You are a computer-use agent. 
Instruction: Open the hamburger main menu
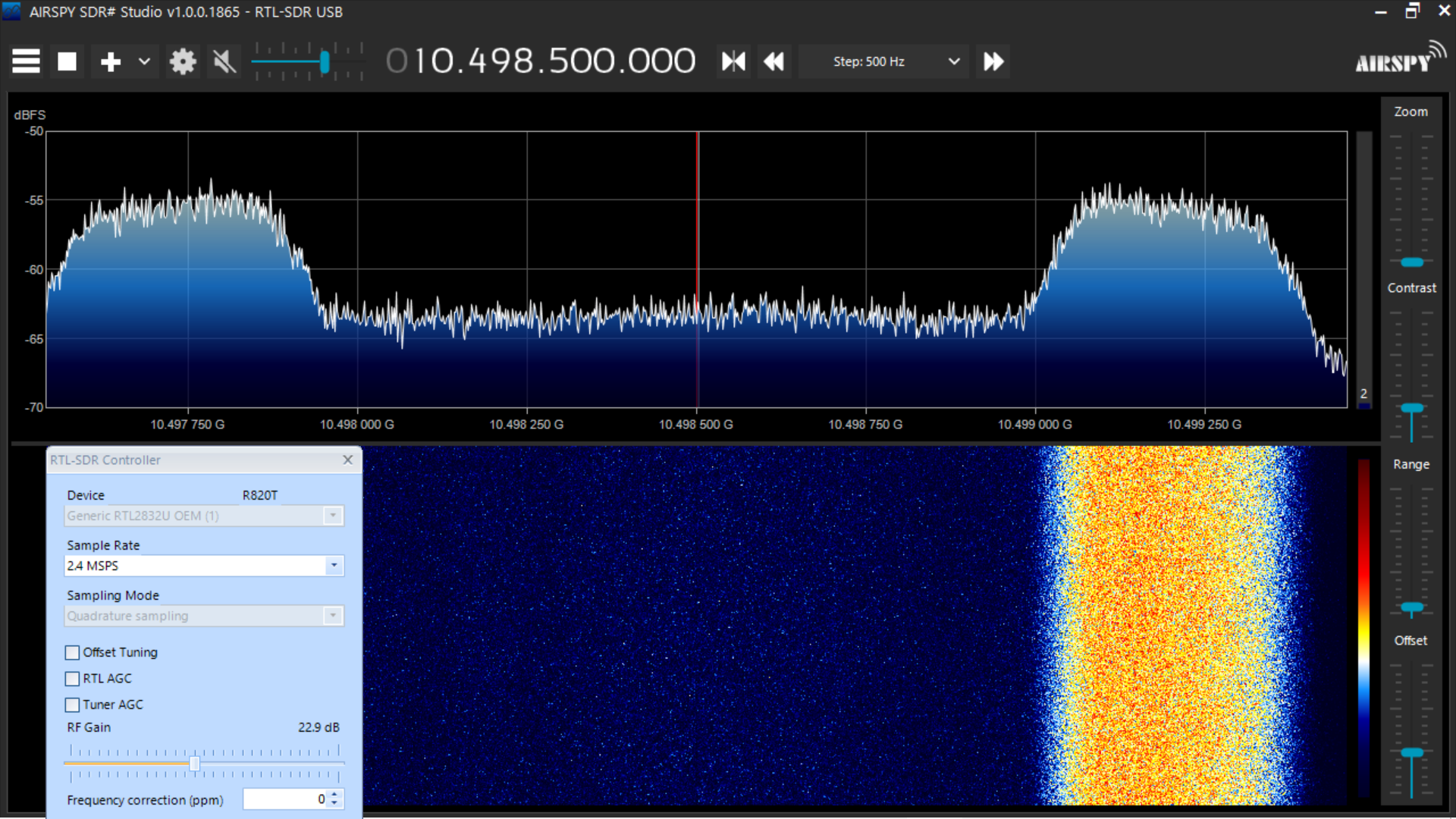(x=26, y=61)
